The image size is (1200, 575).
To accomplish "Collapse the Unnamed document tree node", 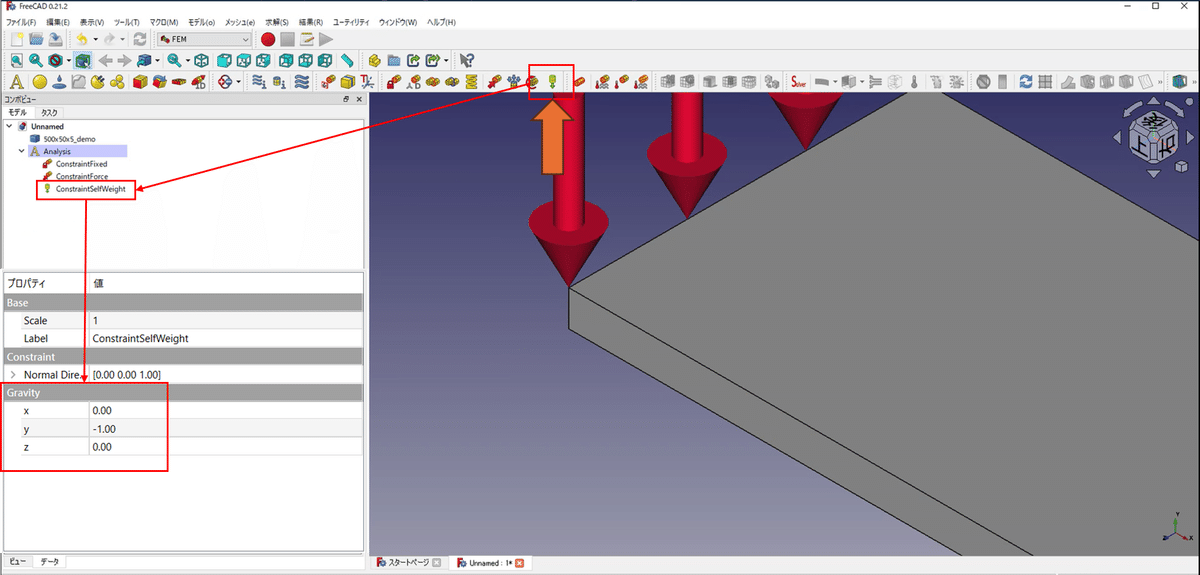I will [10, 127].
